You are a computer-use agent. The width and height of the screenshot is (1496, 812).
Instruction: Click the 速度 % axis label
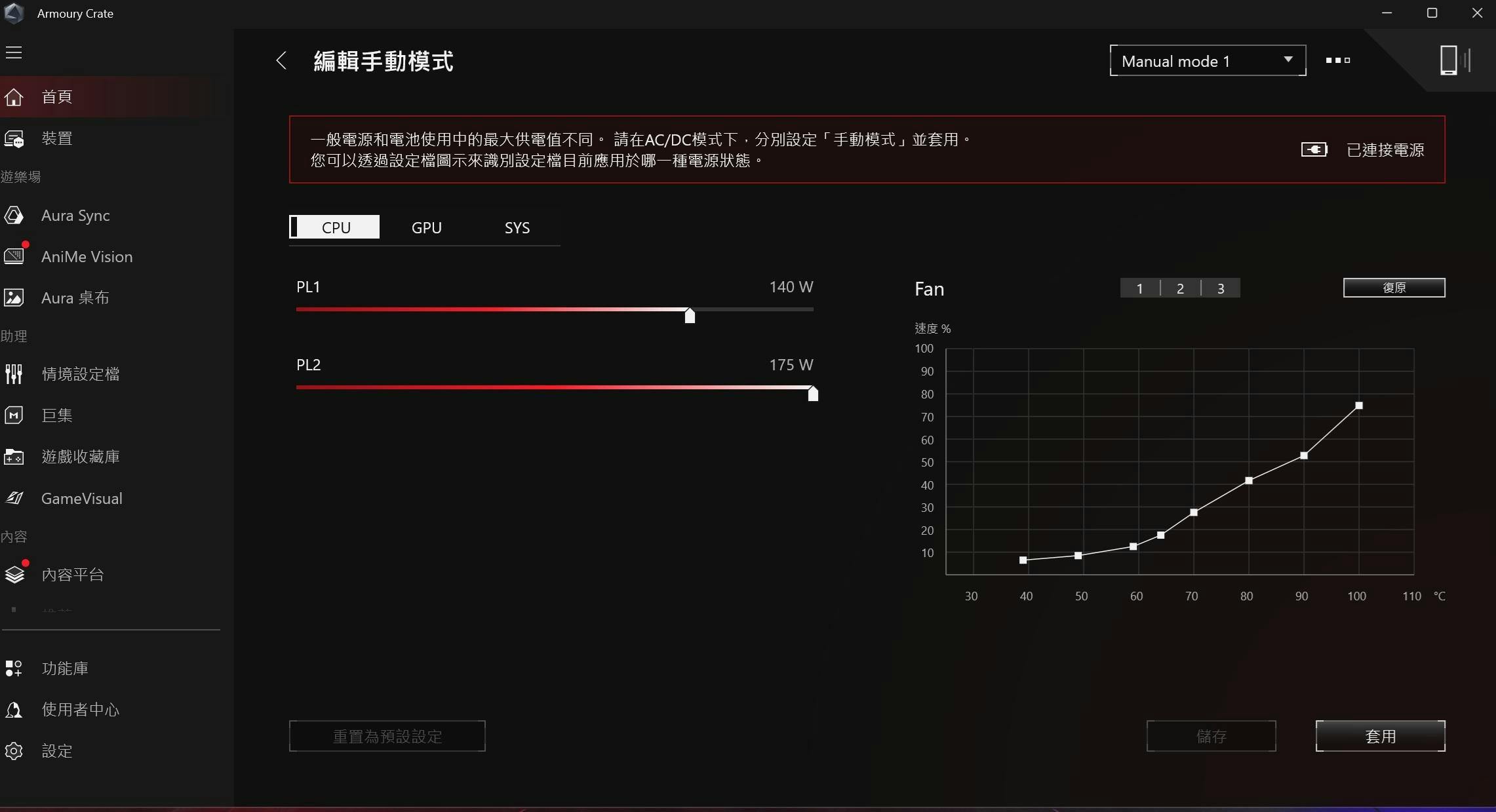933,328
